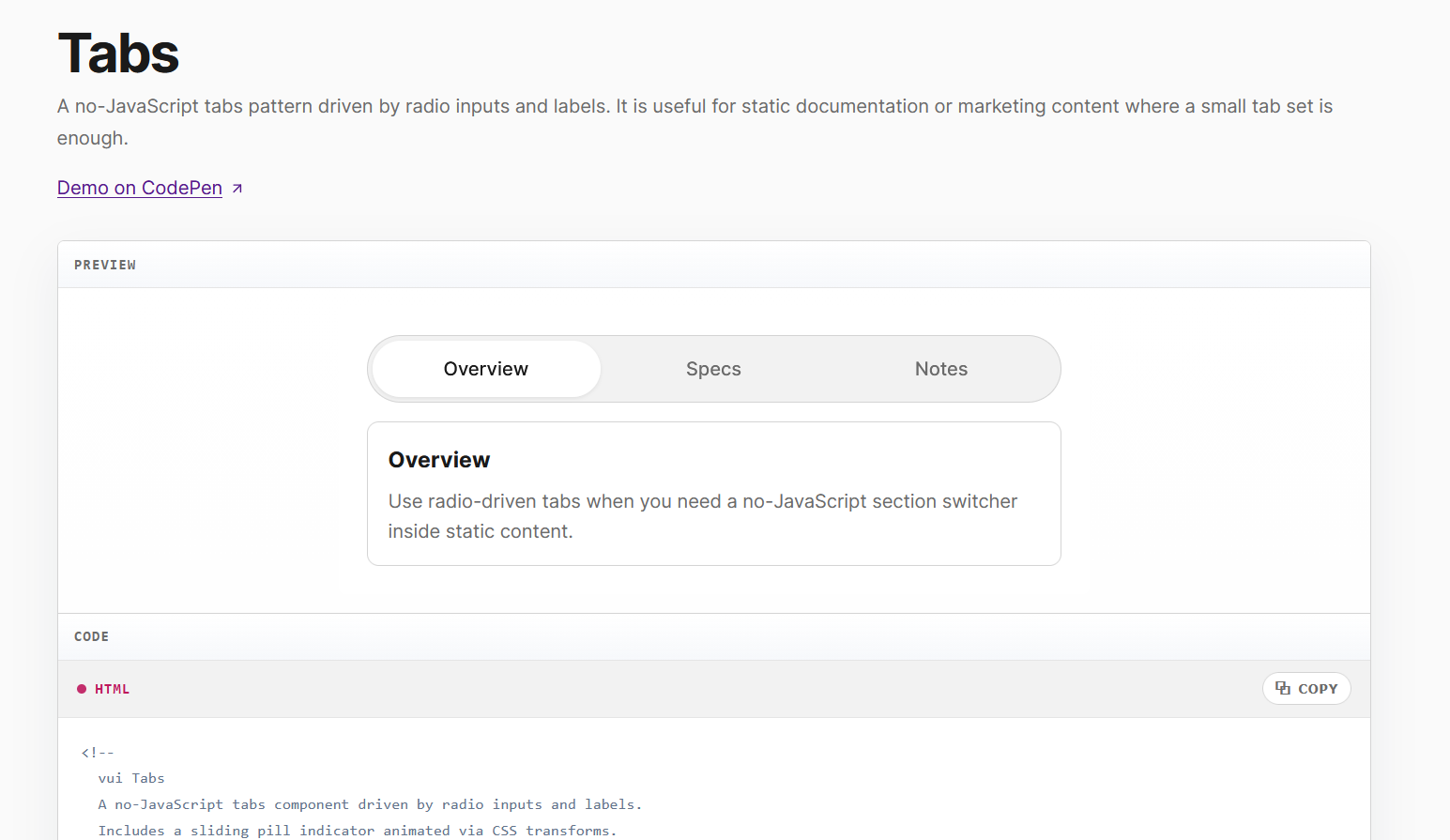
Task: Select the Specs radio tab
Action: [713, 369]
